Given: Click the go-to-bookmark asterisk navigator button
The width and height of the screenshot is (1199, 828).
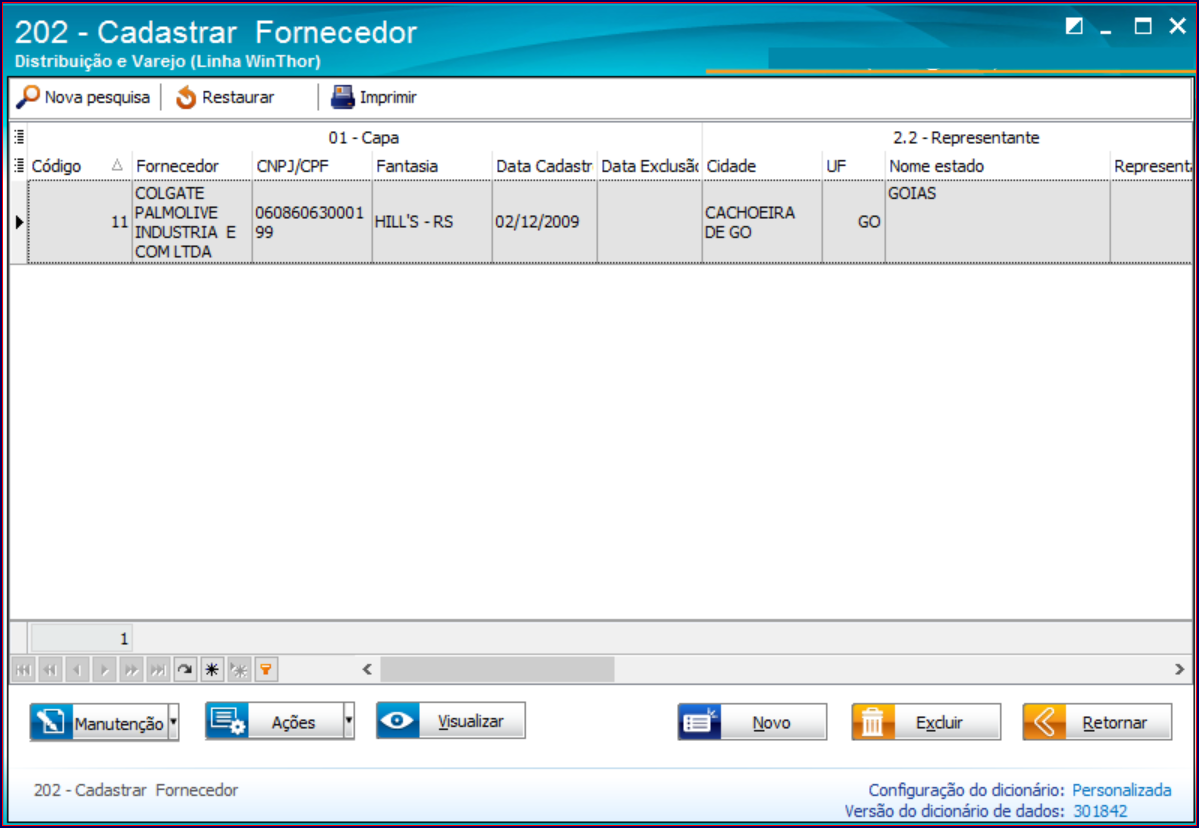Looking at the screenshot, I should pos(239,670).
